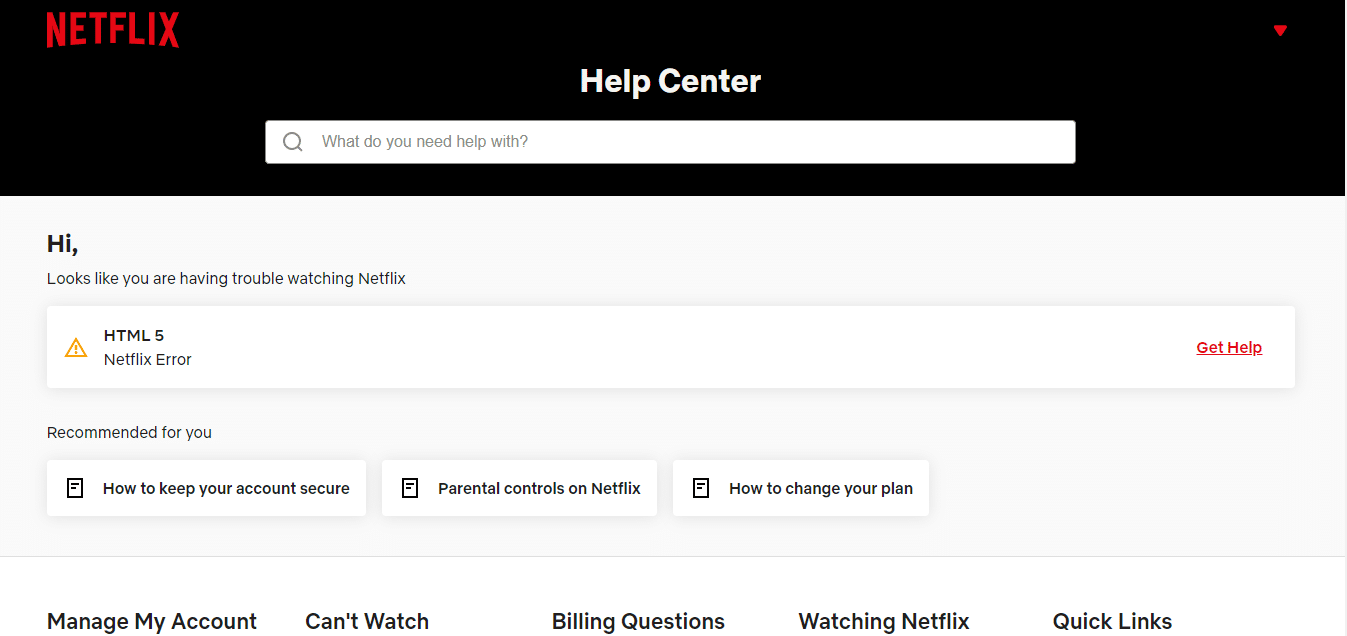Select the Watching Netflix heading
This screenshot has height=636, width=1347.
(x=884, y=622)
